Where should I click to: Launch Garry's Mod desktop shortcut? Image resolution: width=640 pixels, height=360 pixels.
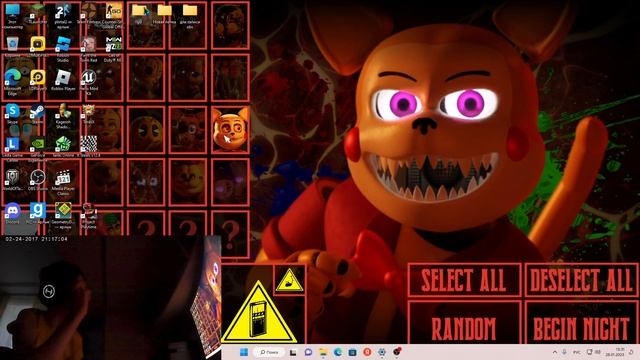coord(38,213)
